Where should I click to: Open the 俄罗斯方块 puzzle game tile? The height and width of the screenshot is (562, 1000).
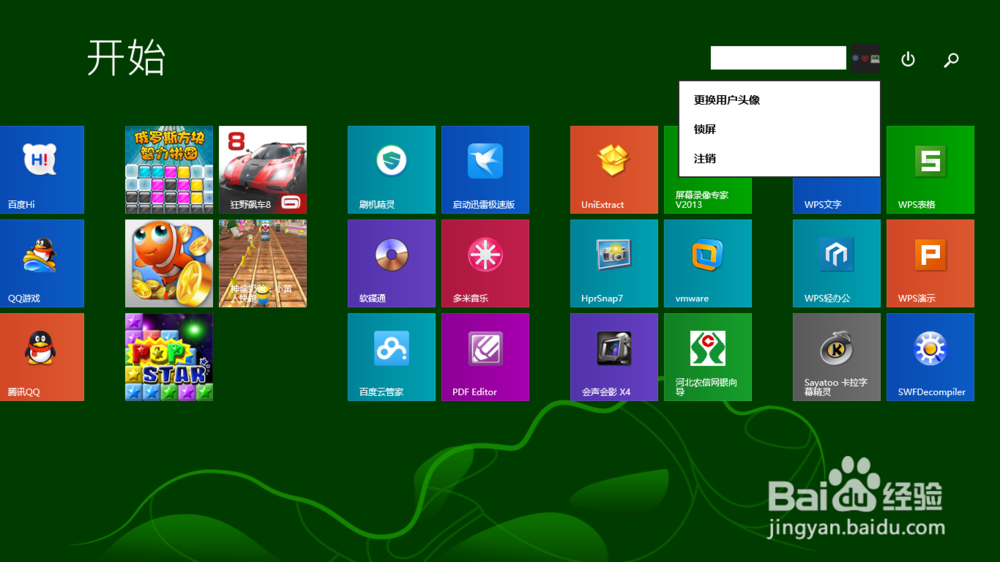click(x=169, y=170)
